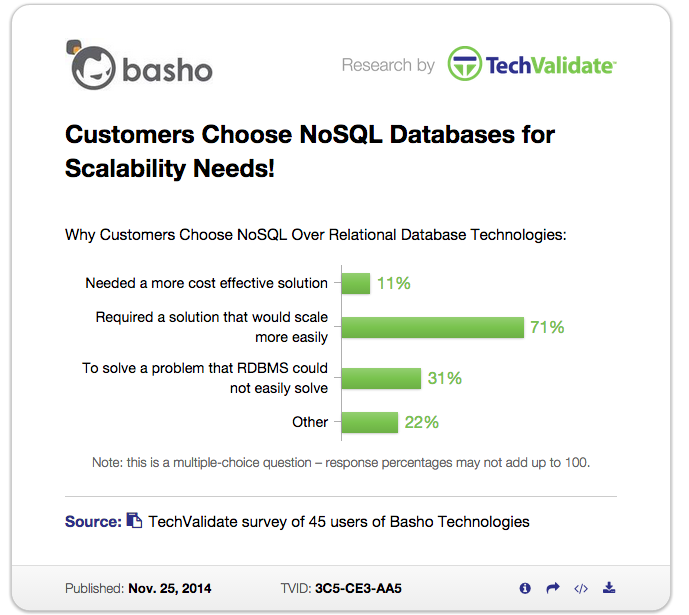This screenshot has width=689, height=615.
Task: Click the info icon in the footer
Action: click(x=525, y=588)
